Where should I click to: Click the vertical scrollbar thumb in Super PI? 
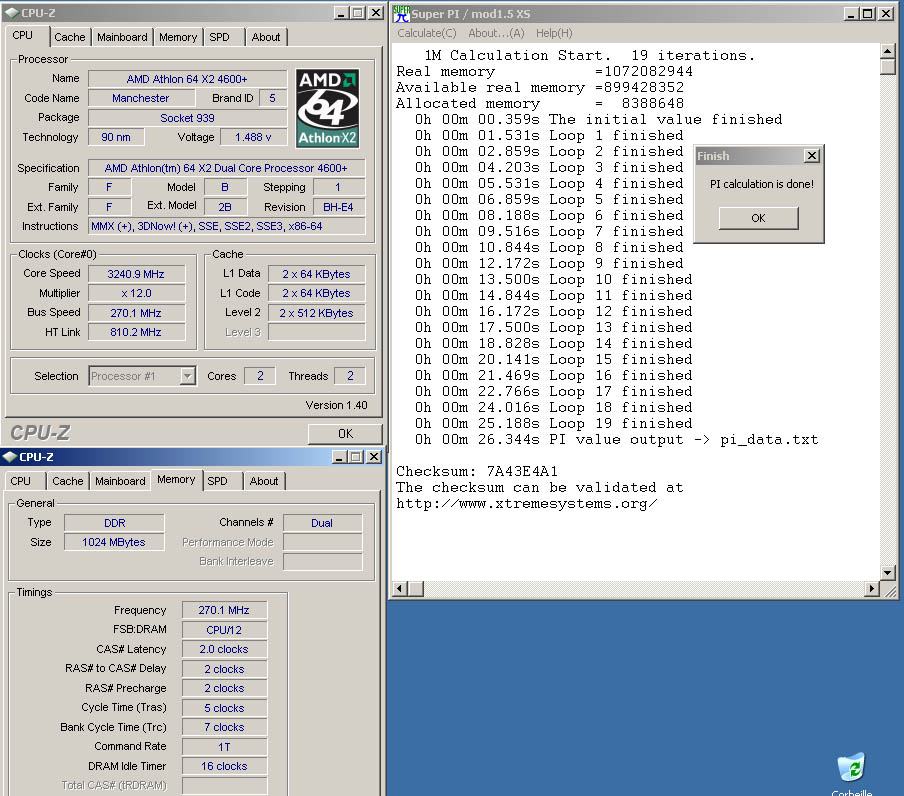[887, 67]
